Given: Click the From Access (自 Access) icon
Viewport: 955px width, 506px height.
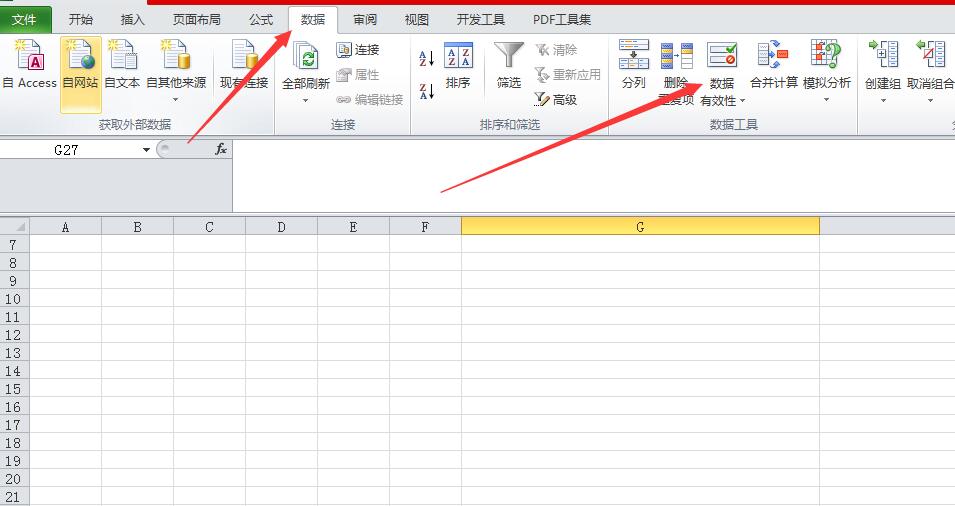Looking at the screenshot, I should 29,55.
